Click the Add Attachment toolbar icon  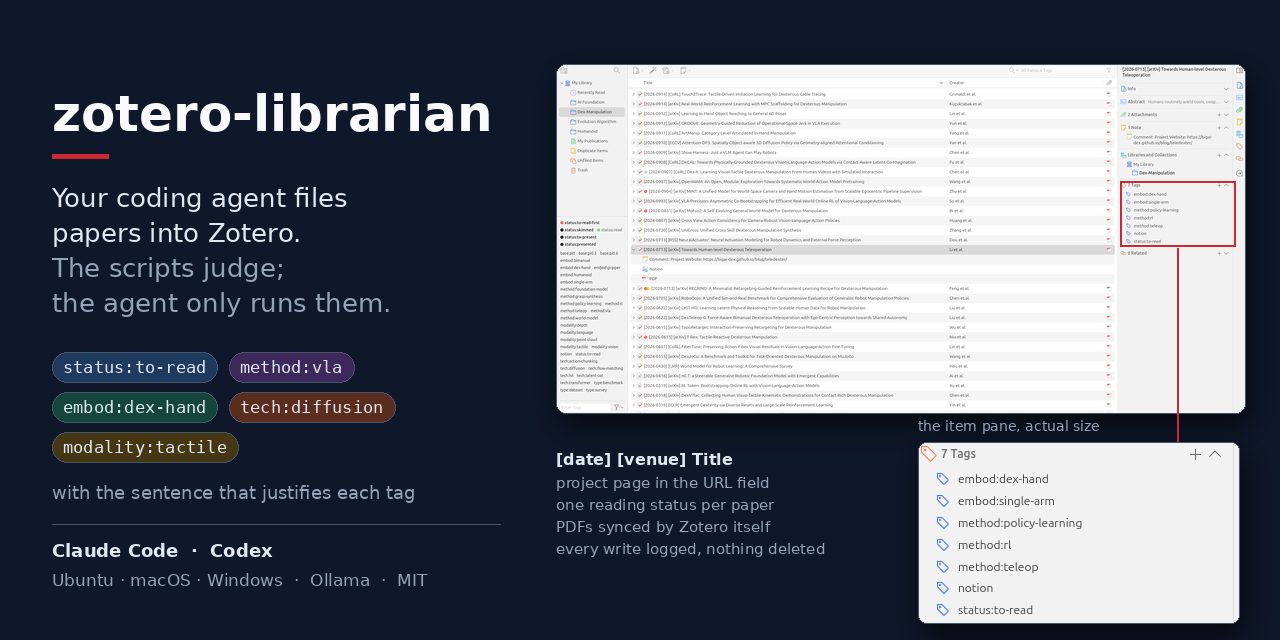[x=666, y=70]
